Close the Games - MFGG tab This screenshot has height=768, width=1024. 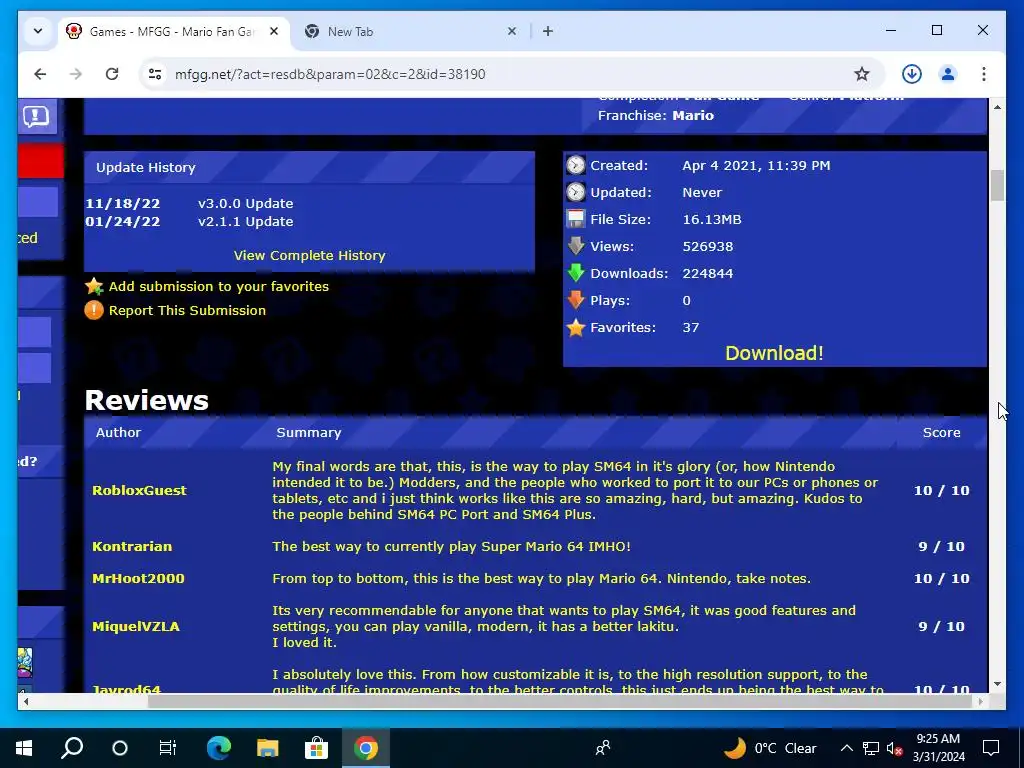274,31
